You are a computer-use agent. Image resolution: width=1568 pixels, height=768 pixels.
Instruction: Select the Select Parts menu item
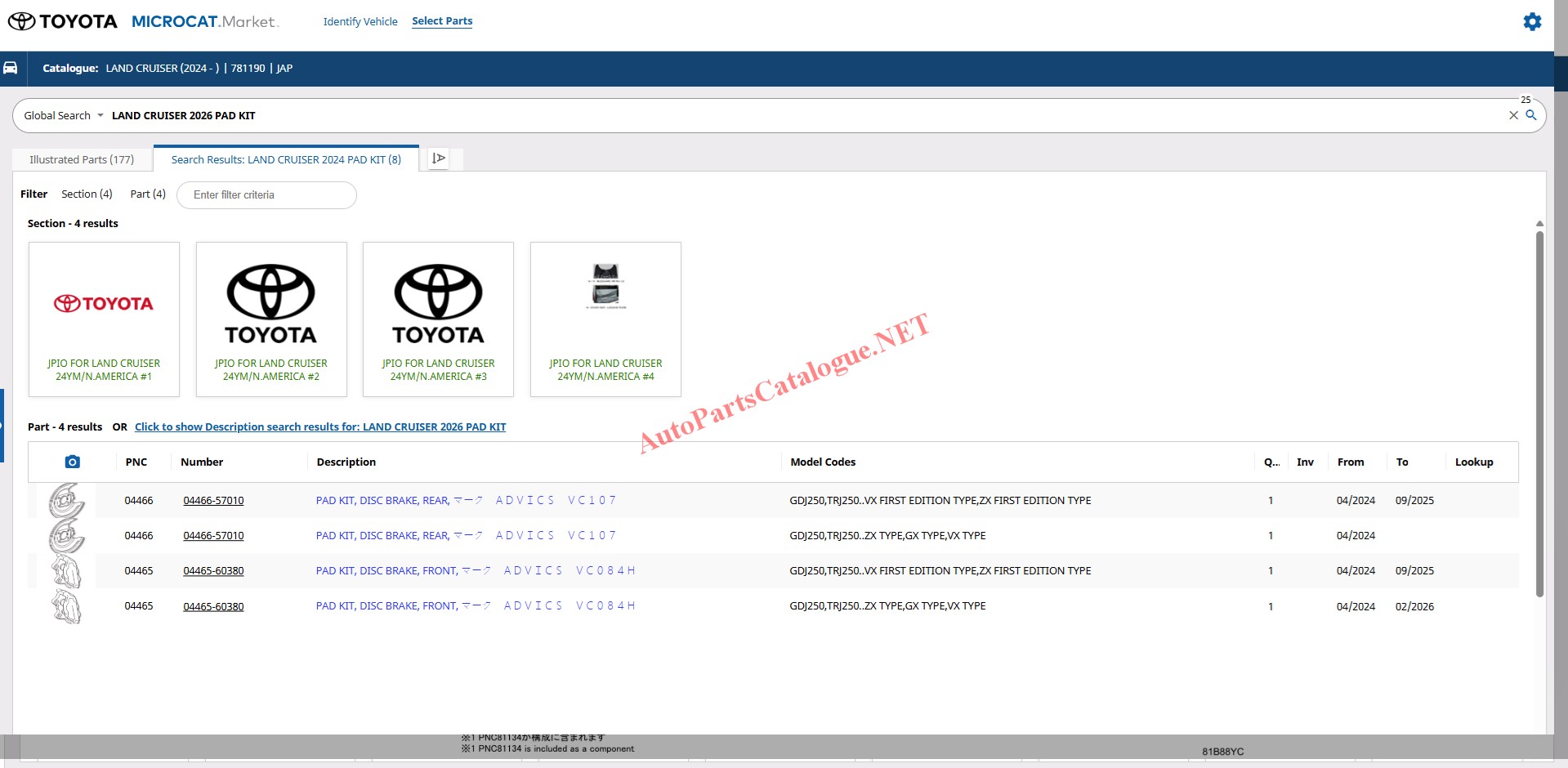click(x=442, y=21)
